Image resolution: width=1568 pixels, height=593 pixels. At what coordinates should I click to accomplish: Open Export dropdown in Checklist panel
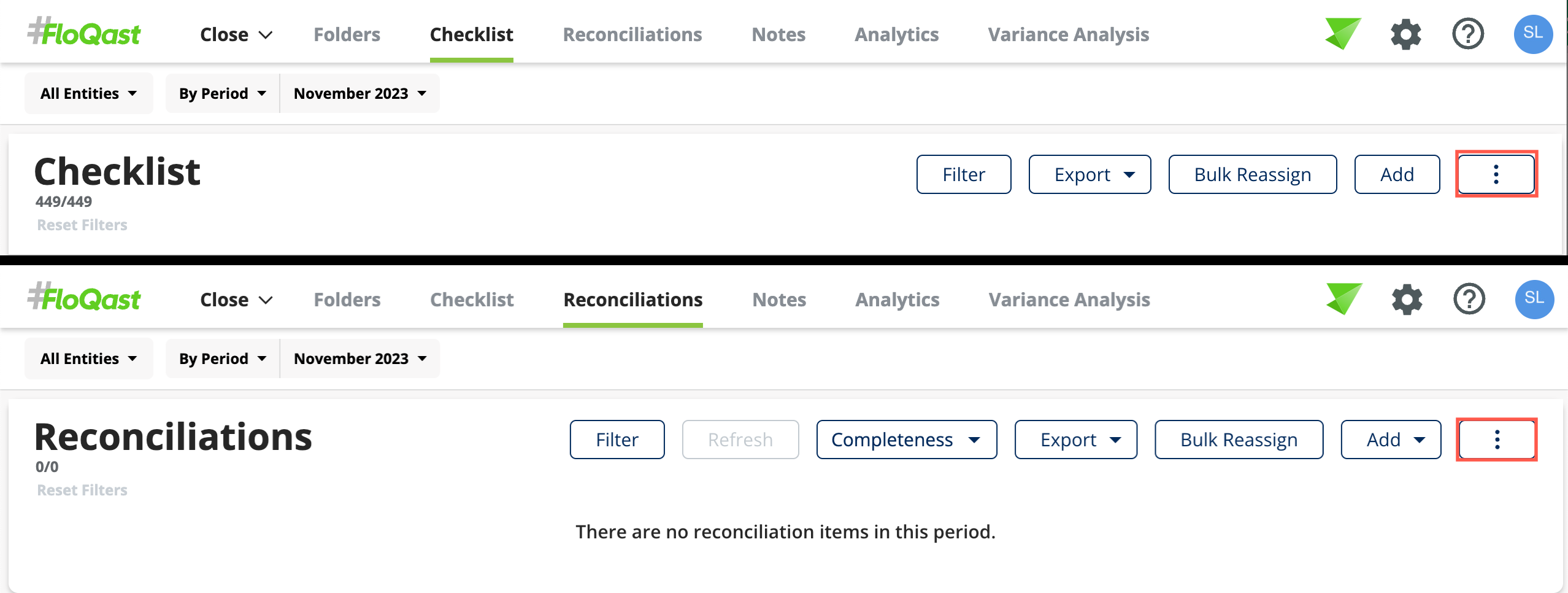tap(1090, 174)
